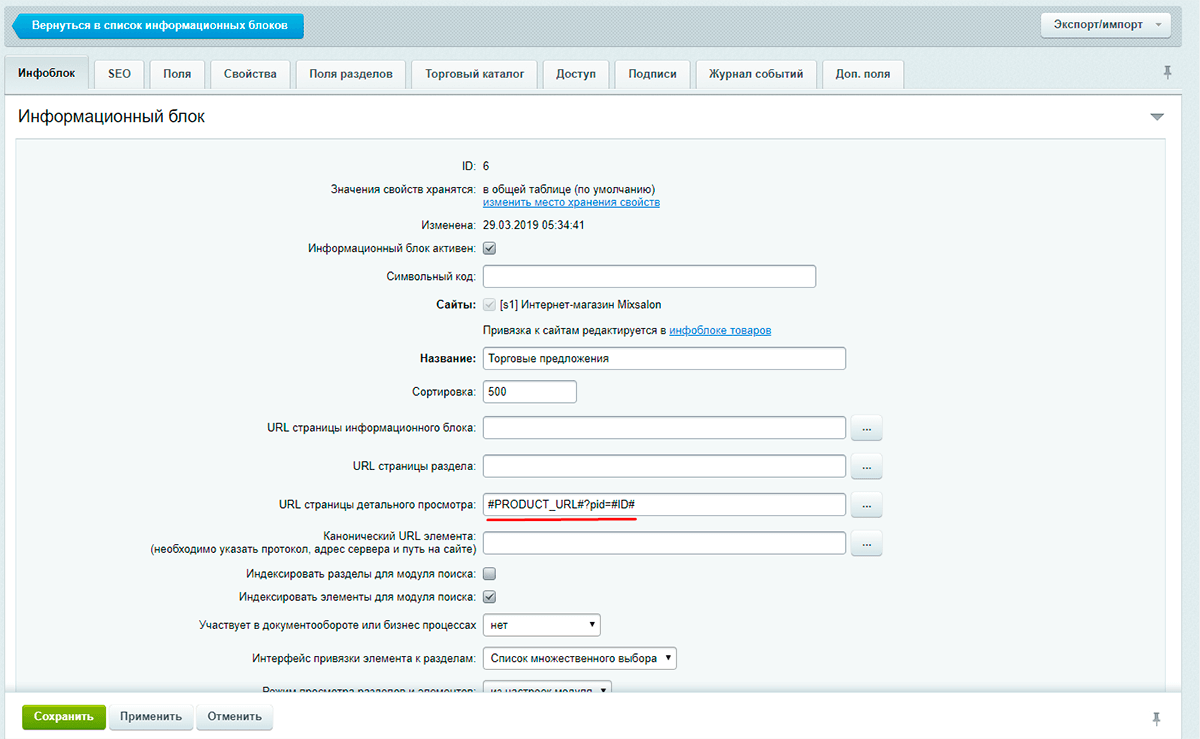Return to the information blocks list
Image resolution: width=1200 pixels, height=739 pixels.
160,26
